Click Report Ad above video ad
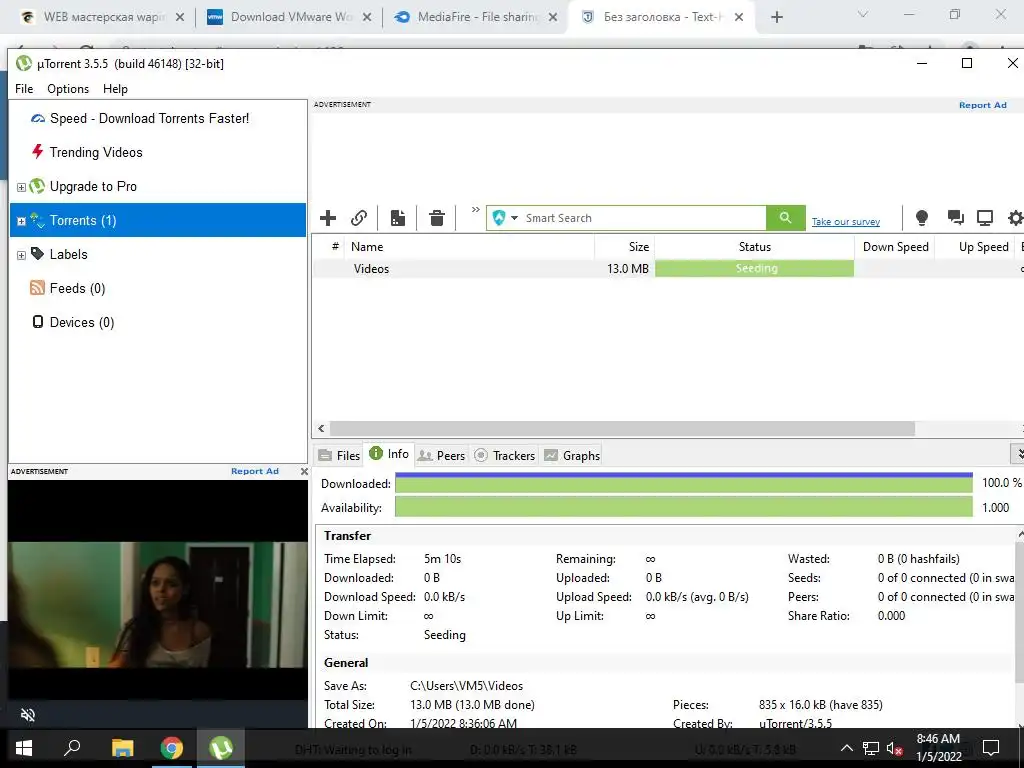Screen dimensions: 1024x768 click(255, 471)
